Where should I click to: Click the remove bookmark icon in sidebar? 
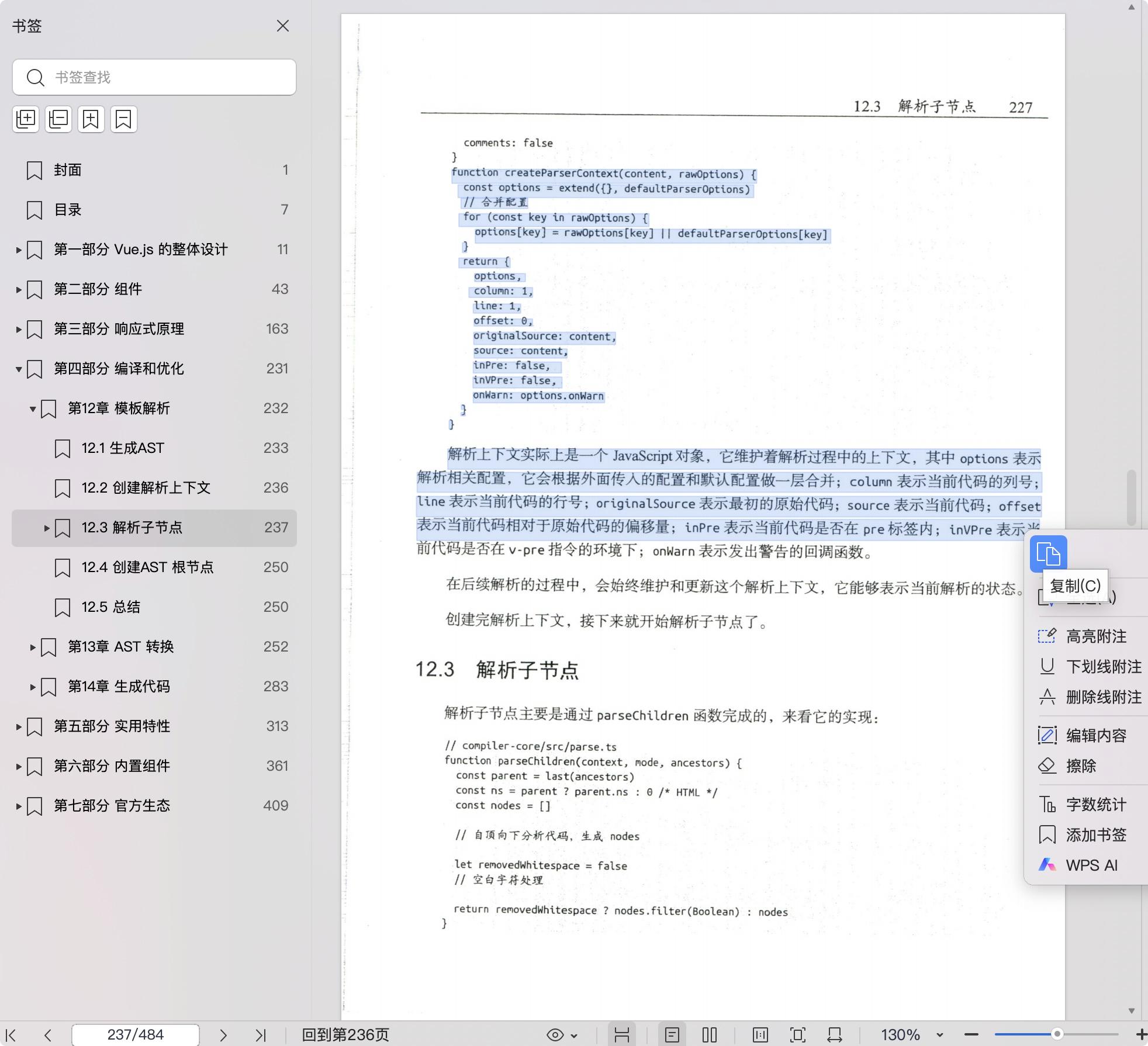click(124, 119)
